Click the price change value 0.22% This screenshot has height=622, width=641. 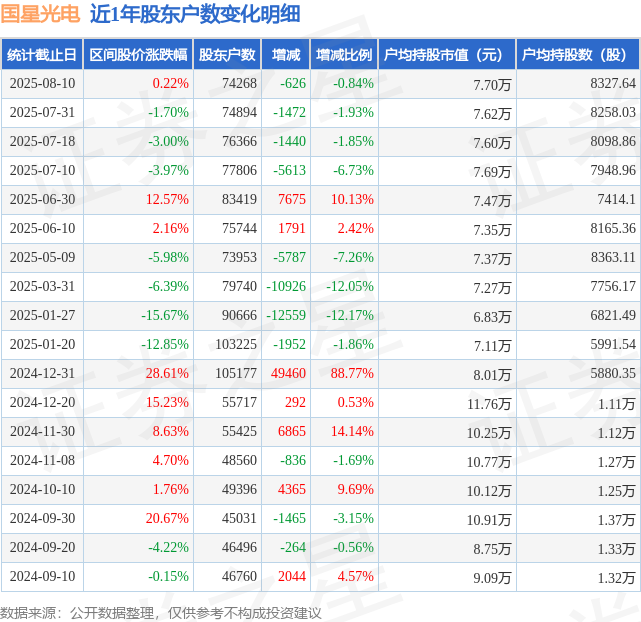171,83
